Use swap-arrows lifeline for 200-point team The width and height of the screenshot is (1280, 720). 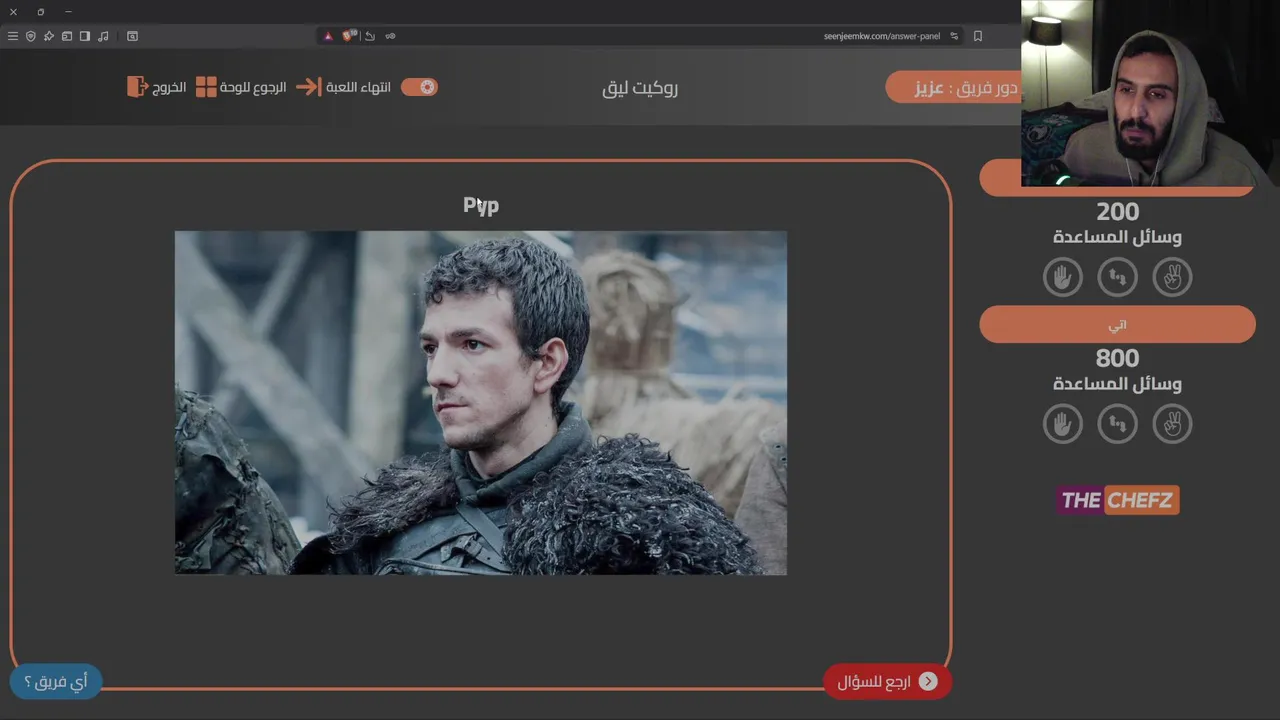pyautogui.click(x=1118, y=277)
